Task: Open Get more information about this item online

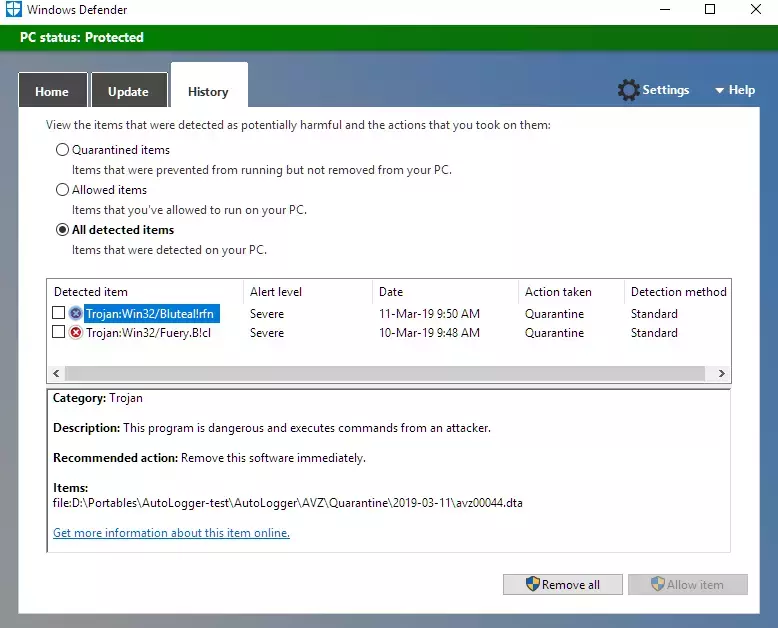Action: tap(171, 533)
